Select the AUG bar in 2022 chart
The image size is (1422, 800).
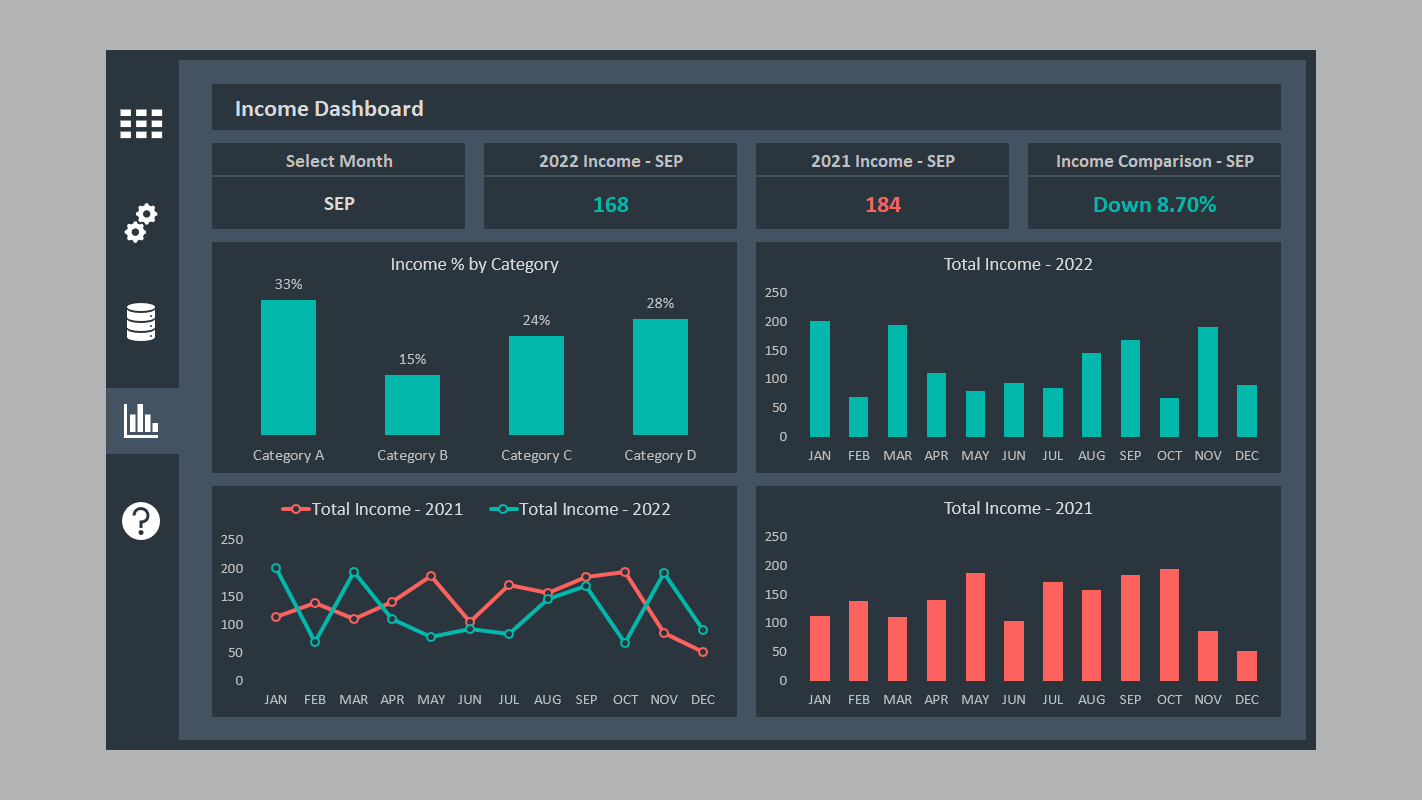tap(1092, 395)
